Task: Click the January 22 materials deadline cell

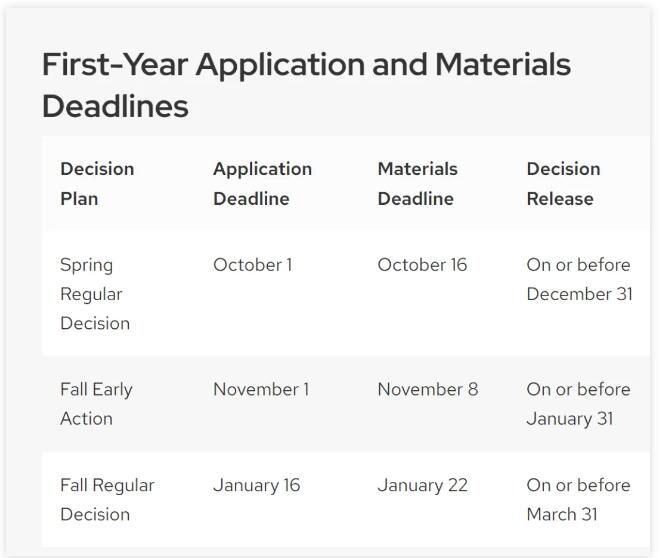Action: tap(423, 486)
